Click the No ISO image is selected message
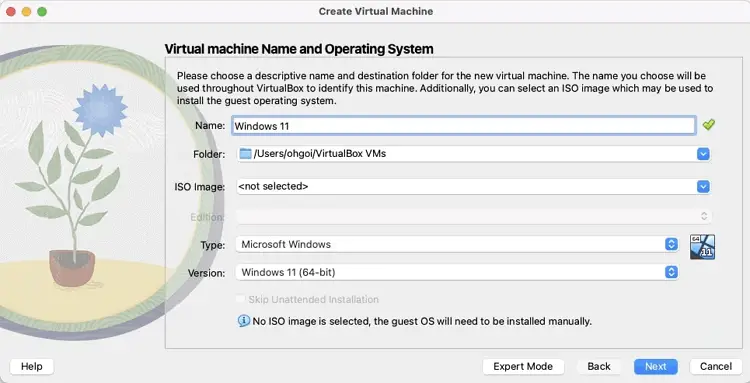Screen dimensions: 750x383 422,321
